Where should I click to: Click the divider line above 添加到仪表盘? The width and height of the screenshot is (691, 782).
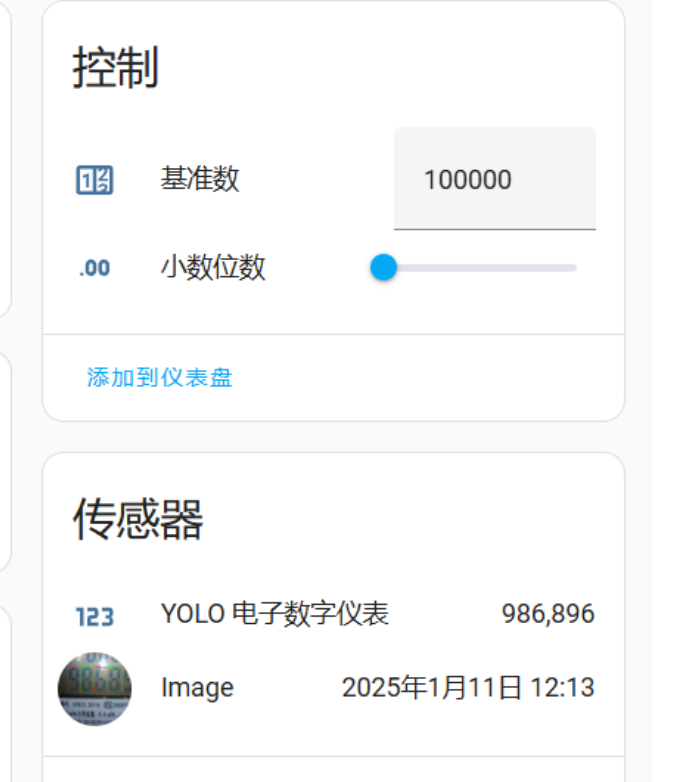click(x=333, y=334)
